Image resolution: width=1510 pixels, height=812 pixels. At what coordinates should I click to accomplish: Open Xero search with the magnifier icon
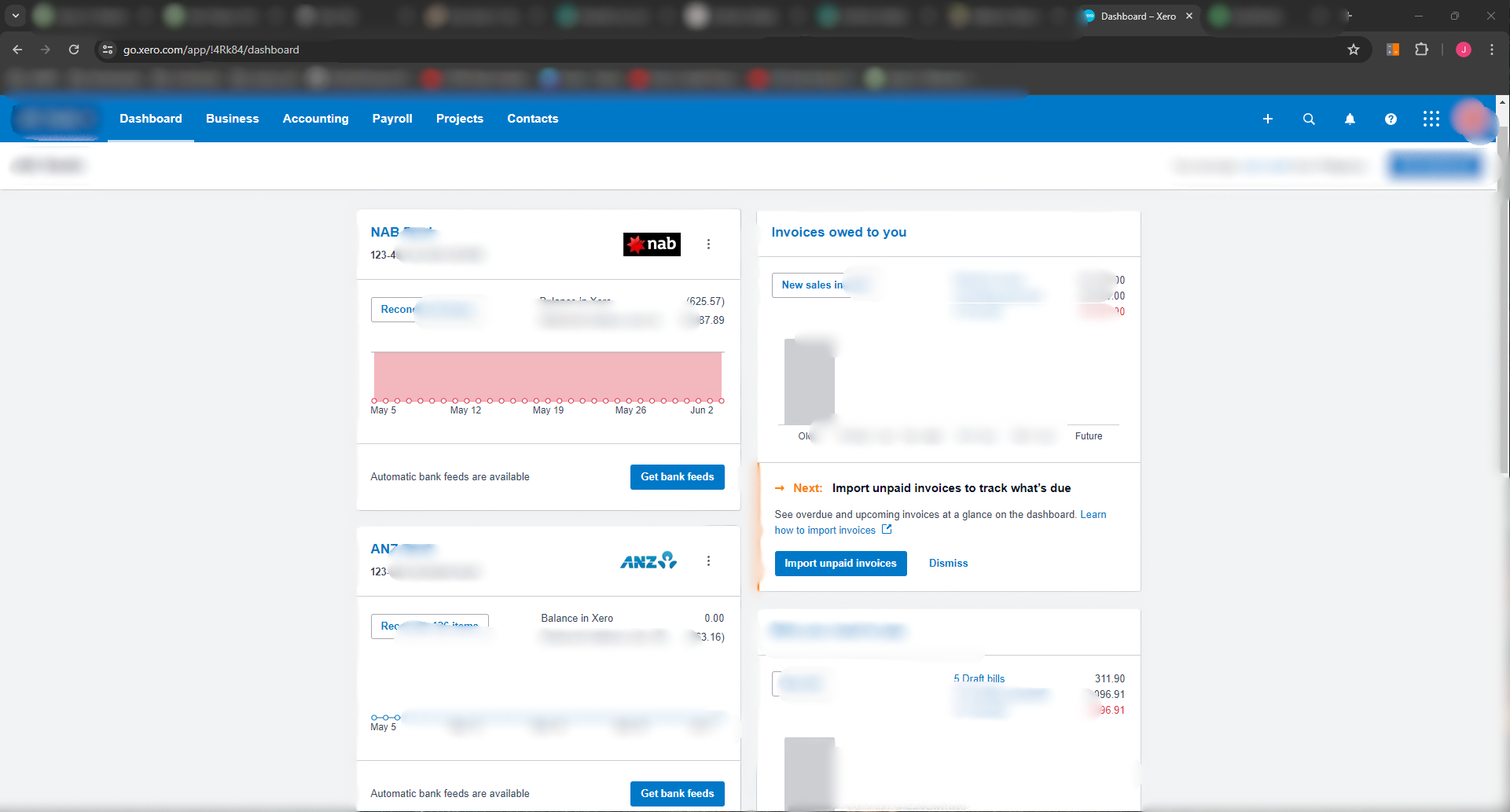click(x=1309, y=119)
